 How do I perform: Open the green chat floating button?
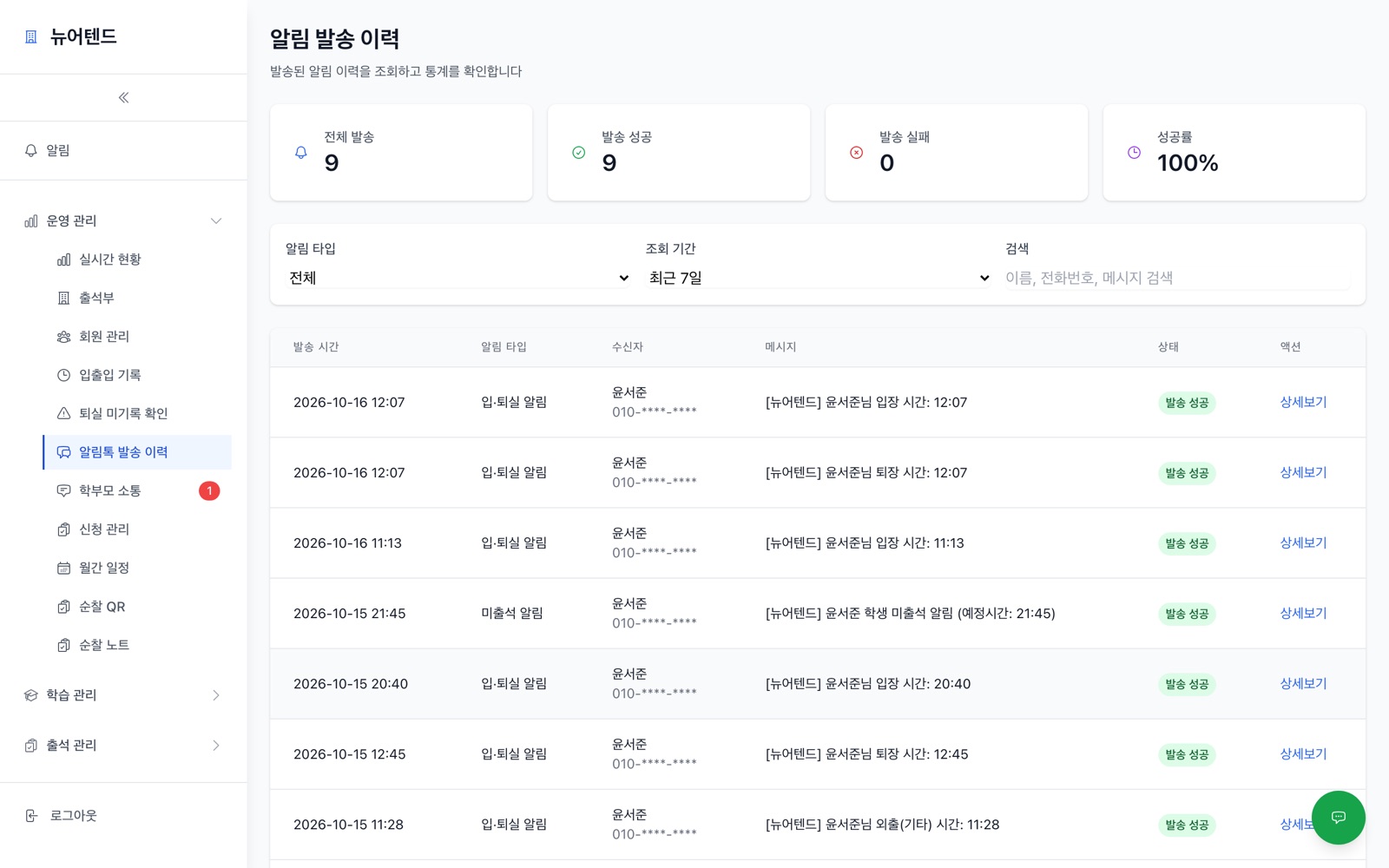(1338, 817)
